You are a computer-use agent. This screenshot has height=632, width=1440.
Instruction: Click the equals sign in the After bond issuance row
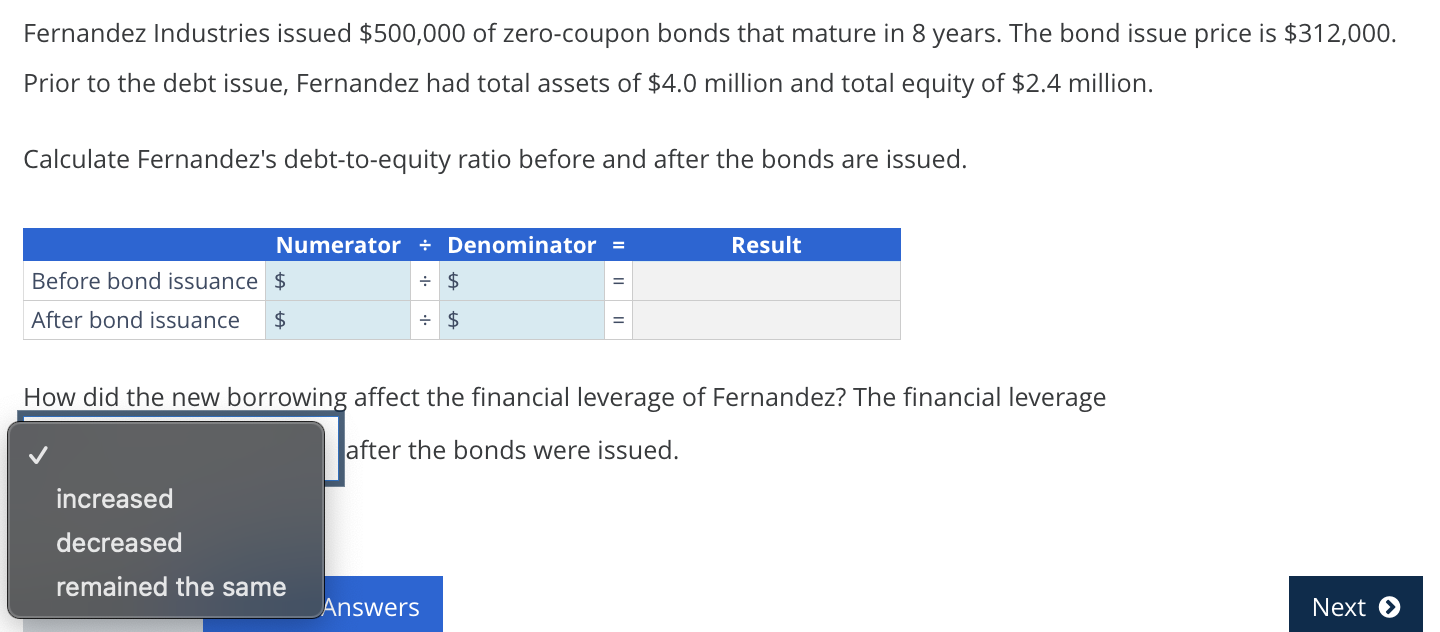coord(617,320)
